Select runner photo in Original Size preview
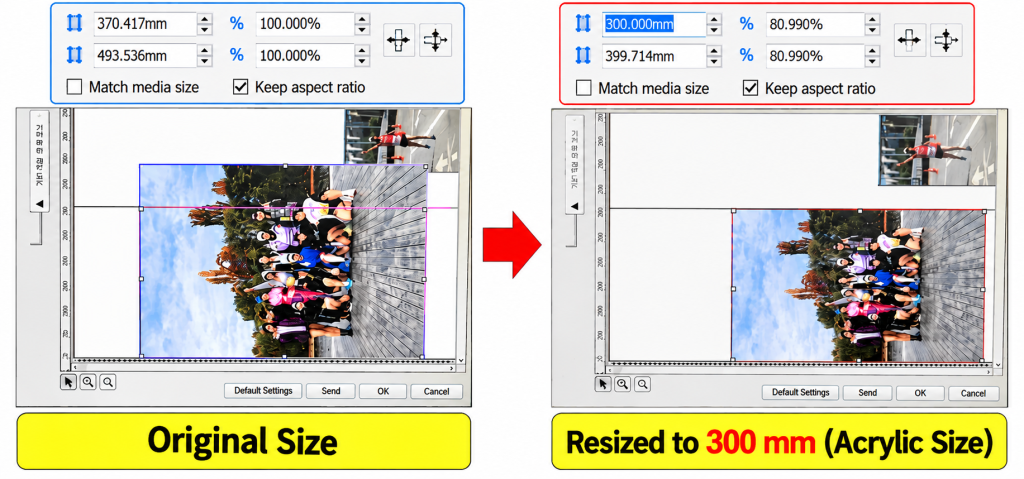The width and height of the screenshot is (1024, 479). tap(402, 141)
